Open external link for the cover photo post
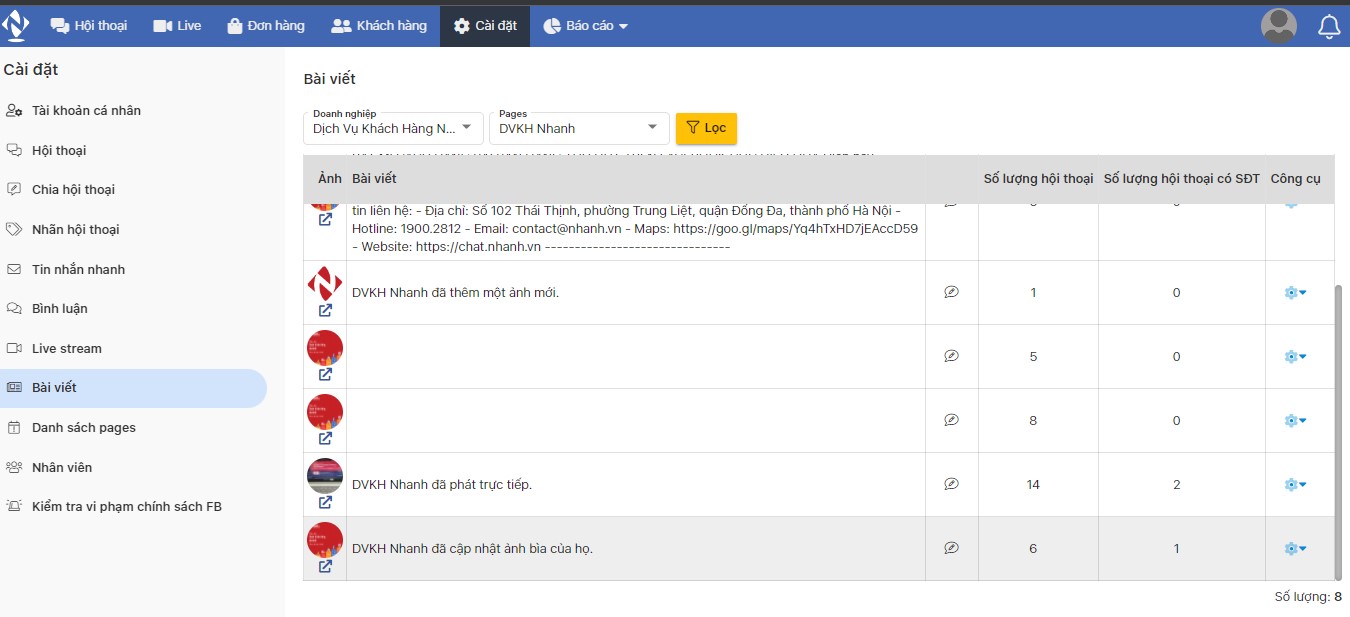Image resolution: width=1350 pixels, height=617 pixels. click(x=325, y=567)
